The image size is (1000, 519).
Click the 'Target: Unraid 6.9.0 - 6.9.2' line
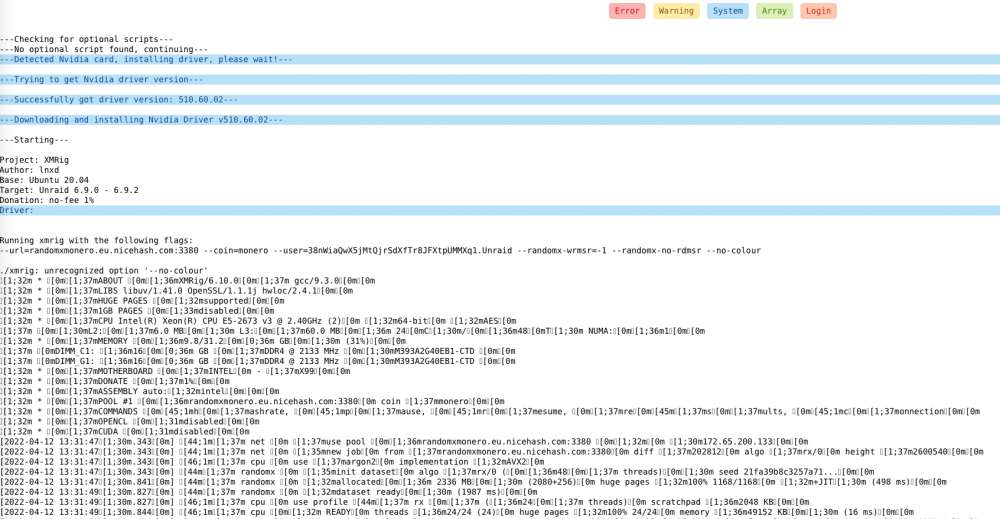click(x=70, y=190)
